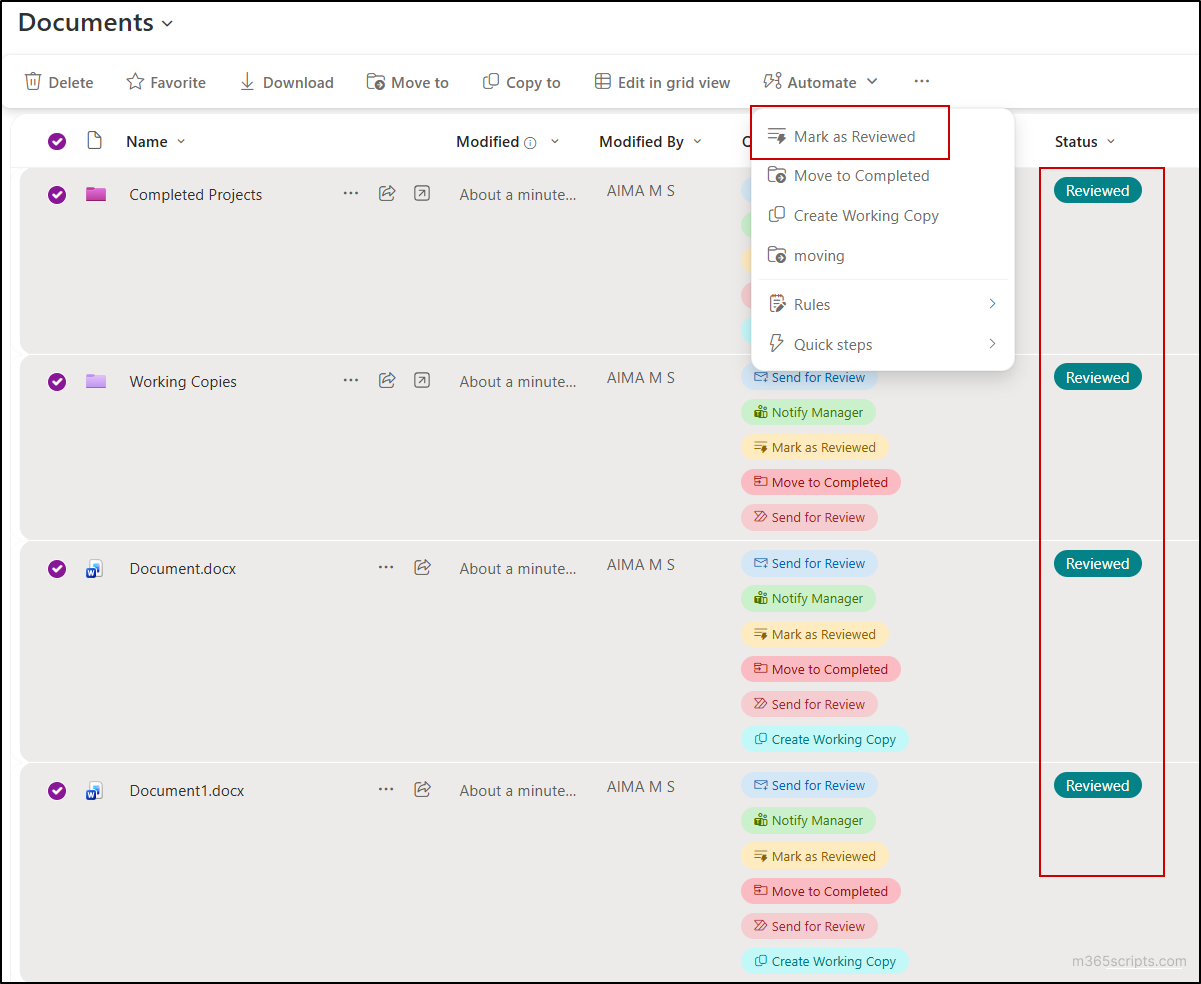Viewport: 1201px width, 984px height.
Task: Open more actions for Completed Projects
Action: point(351,193)
